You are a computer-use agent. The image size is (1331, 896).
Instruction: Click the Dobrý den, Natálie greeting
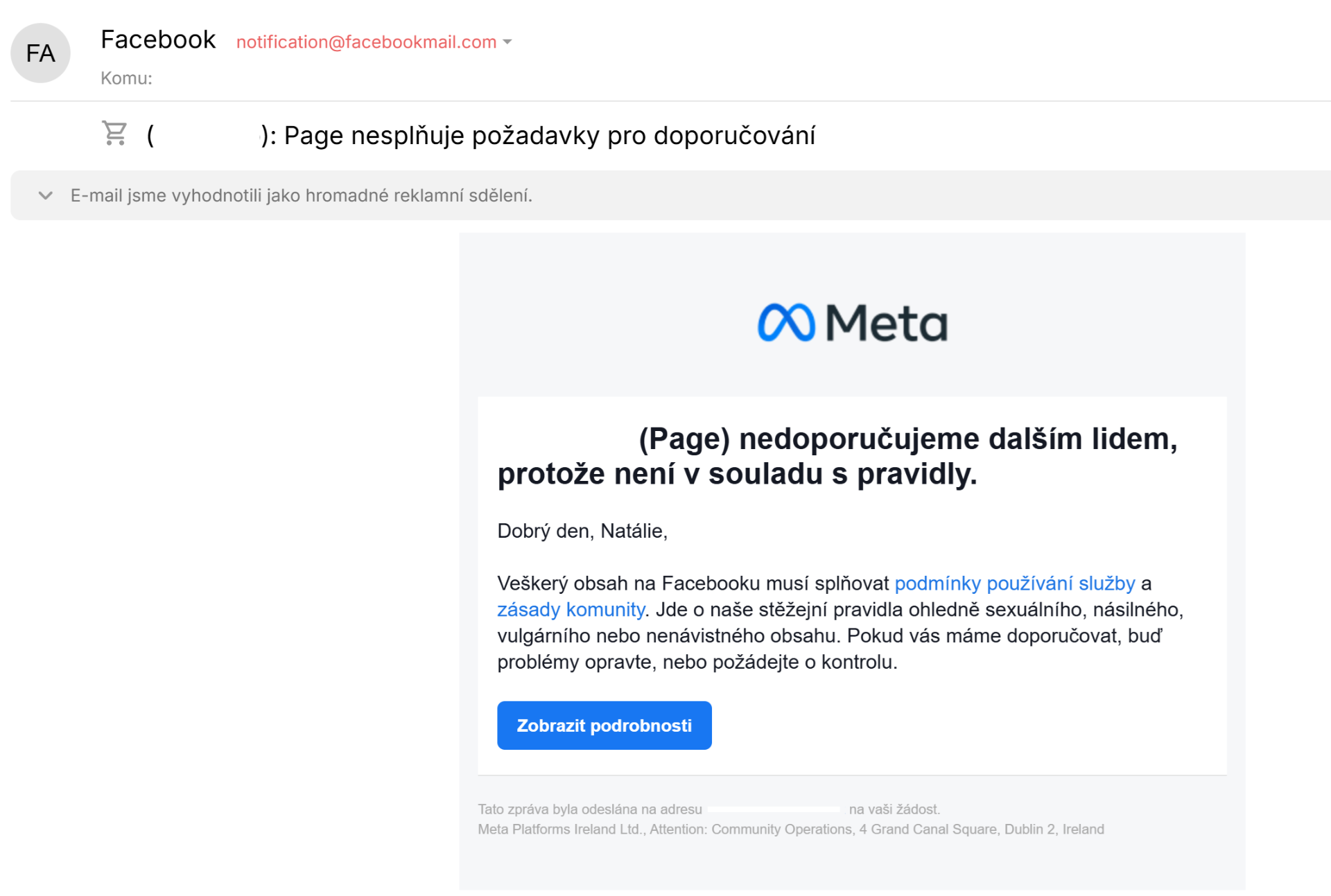pos(582,532)
